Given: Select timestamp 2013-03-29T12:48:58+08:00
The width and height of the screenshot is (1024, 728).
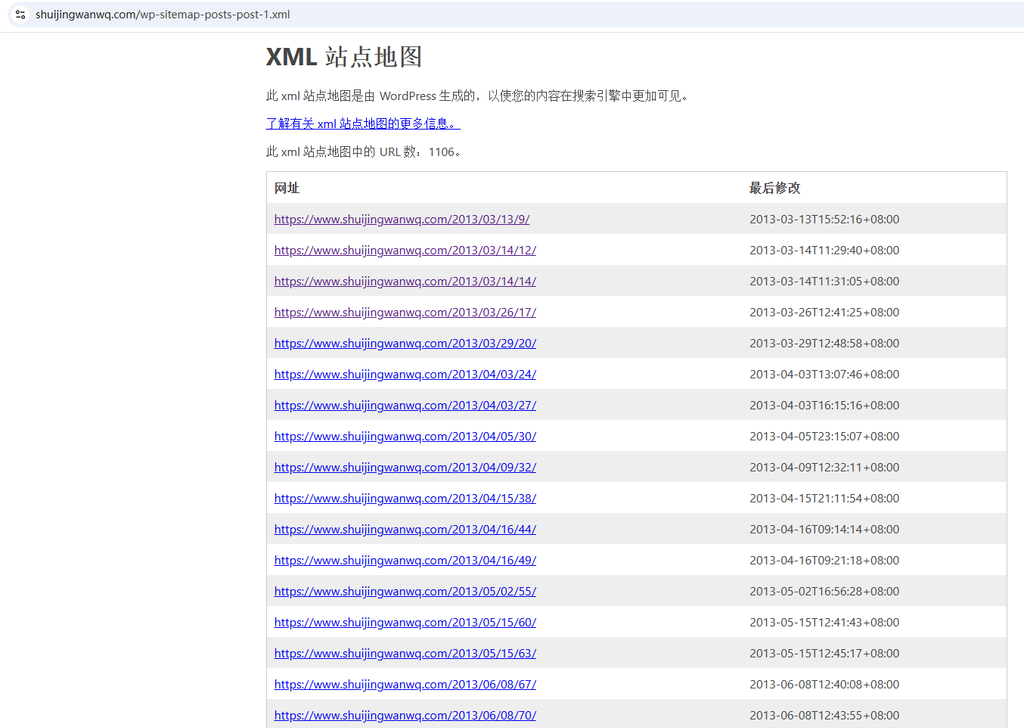Looking at the screenshot, I should [824, 343].
